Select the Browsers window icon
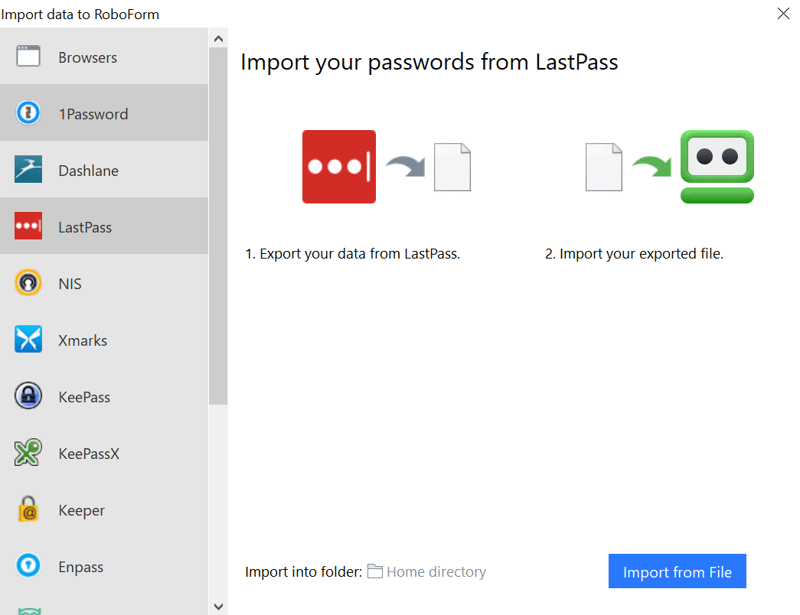800x615 pixels. click(28, 56)
